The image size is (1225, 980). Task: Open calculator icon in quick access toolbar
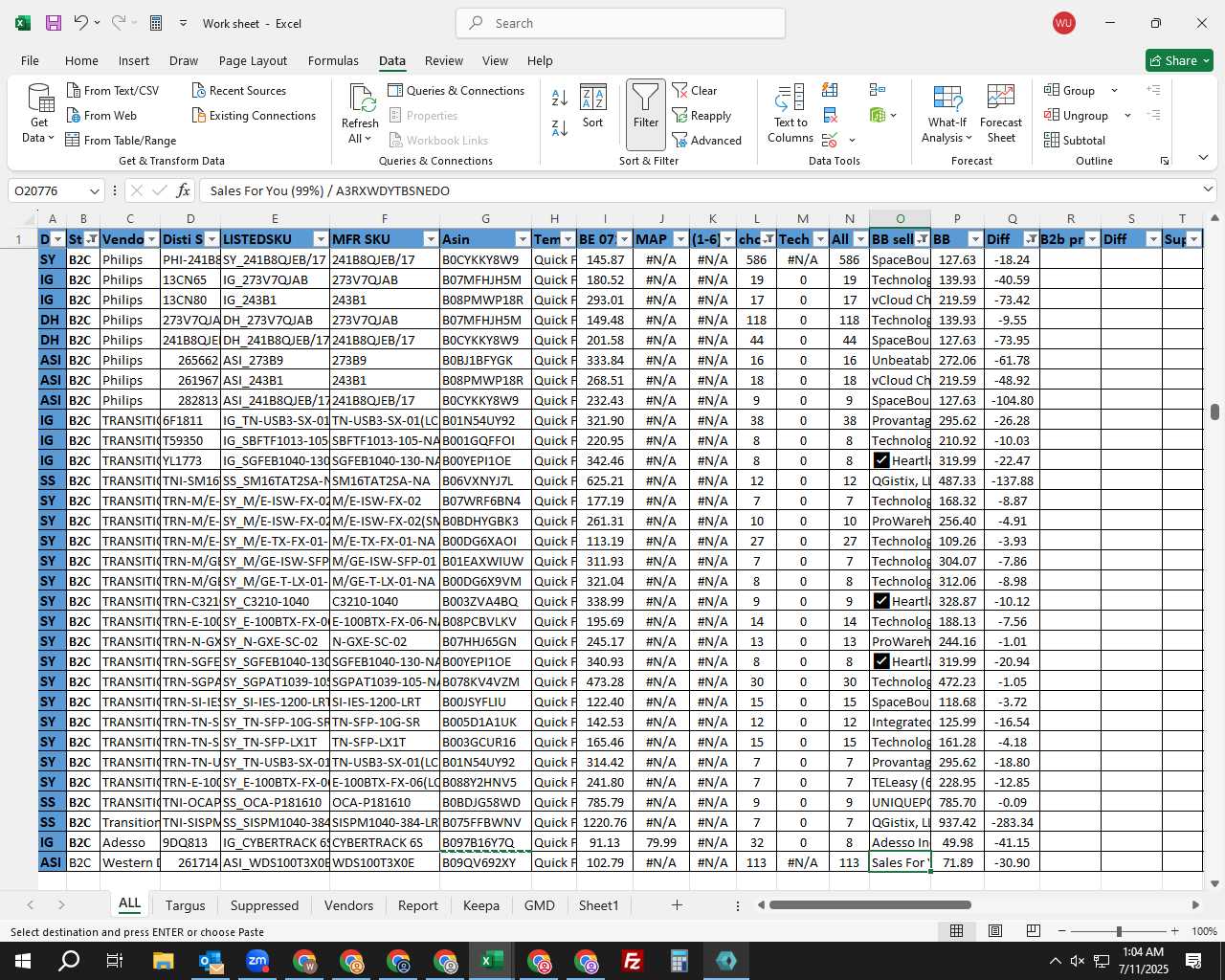(156, 23)
